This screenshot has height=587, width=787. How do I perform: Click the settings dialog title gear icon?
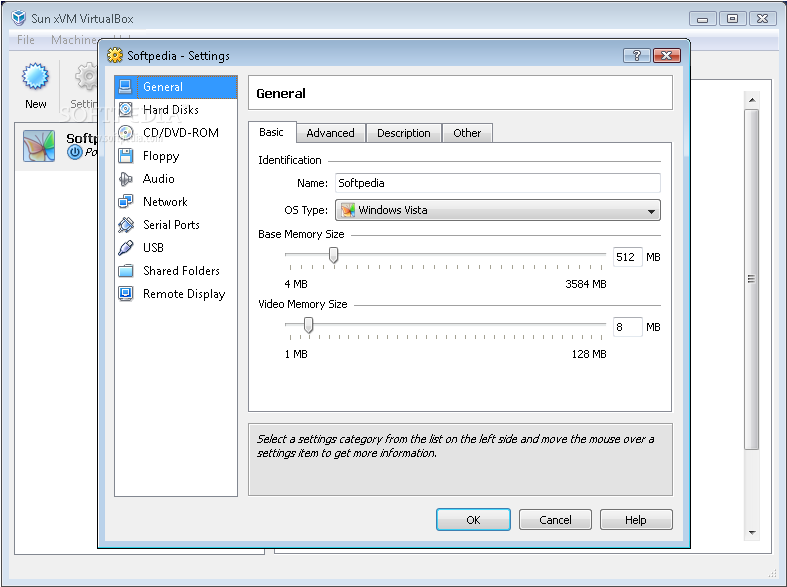[x=115, y=55]
